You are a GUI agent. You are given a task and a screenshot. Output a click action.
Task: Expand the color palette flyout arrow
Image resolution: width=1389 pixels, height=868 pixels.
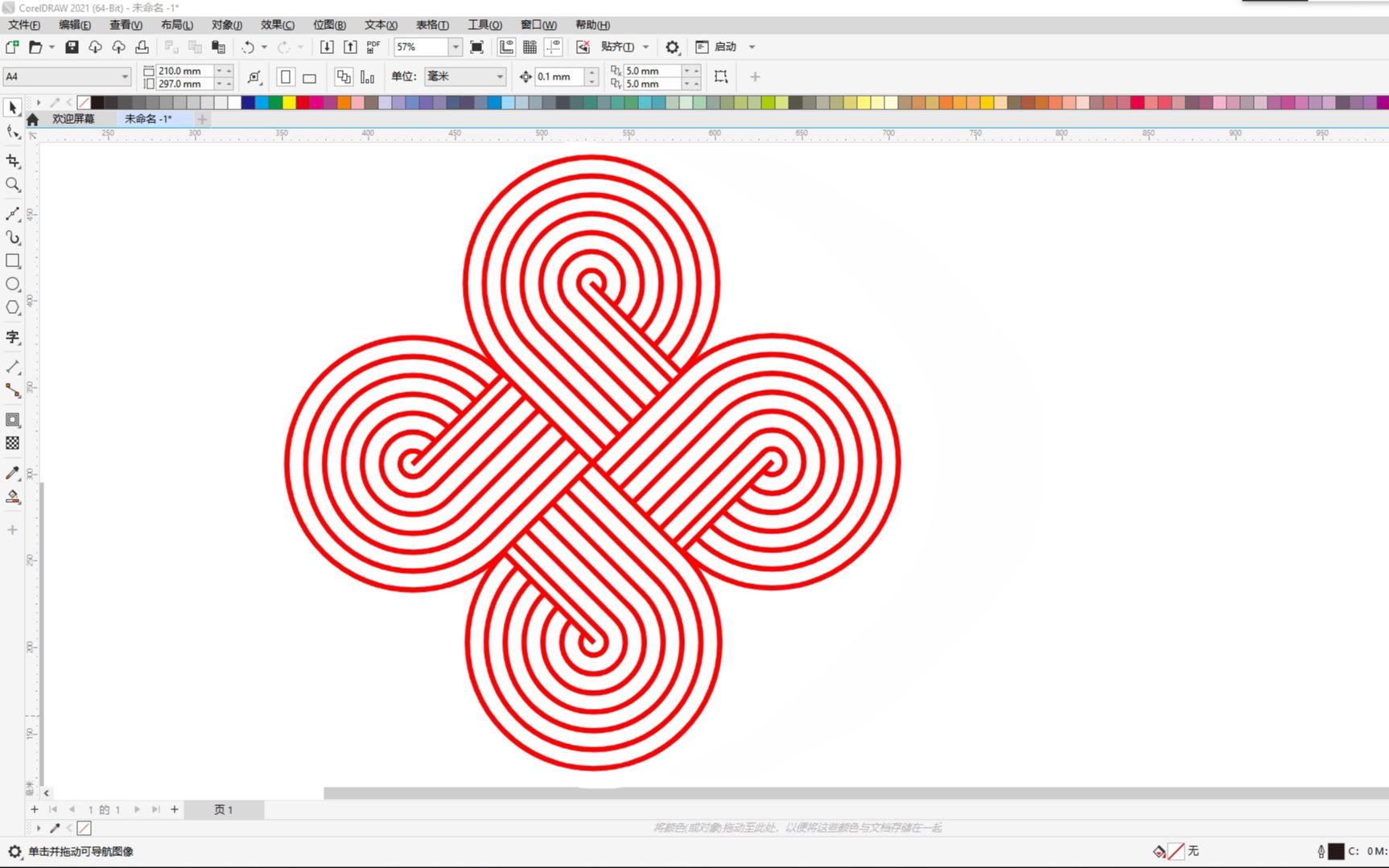pyautogui.click(x=38, y=102)
